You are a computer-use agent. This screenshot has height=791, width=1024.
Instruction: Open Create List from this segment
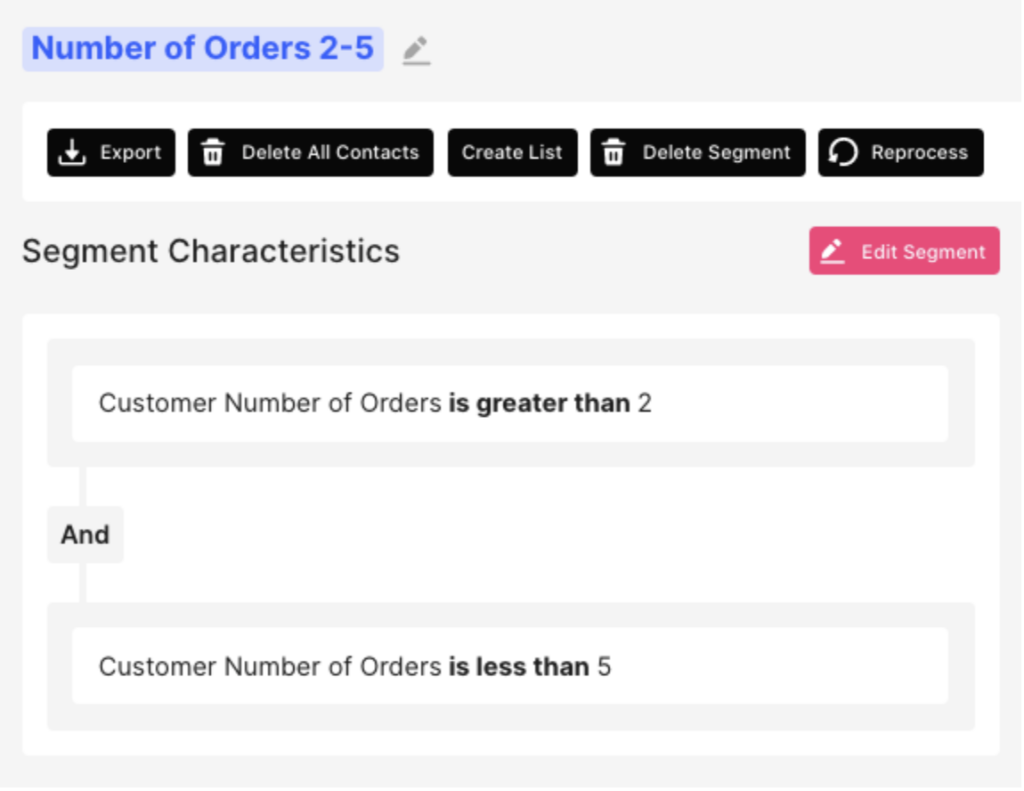coord(513,152)
